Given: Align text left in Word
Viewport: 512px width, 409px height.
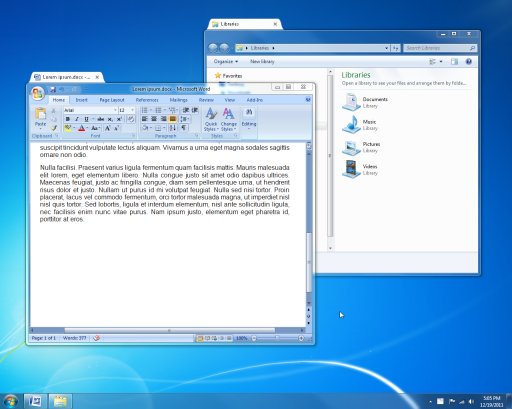Looking at the screenshot, I should [144, 119].
